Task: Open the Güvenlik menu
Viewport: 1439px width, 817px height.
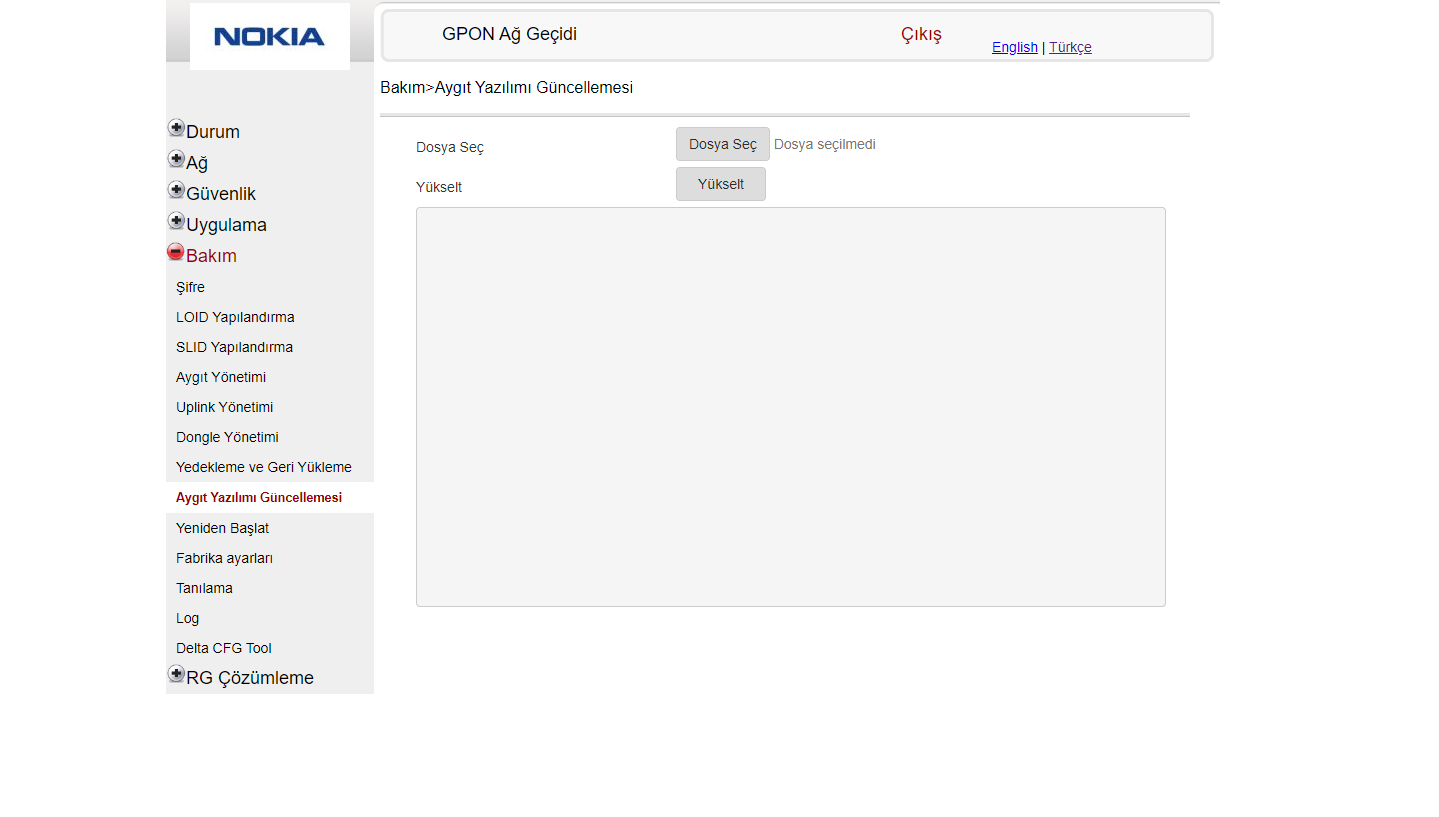Action: 221,194
